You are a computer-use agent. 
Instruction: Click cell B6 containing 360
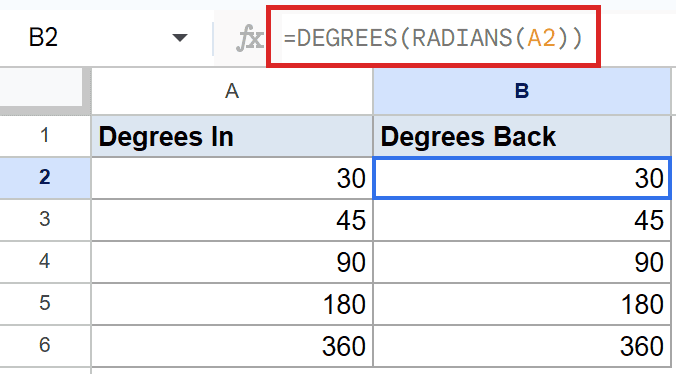coord(522,345)
